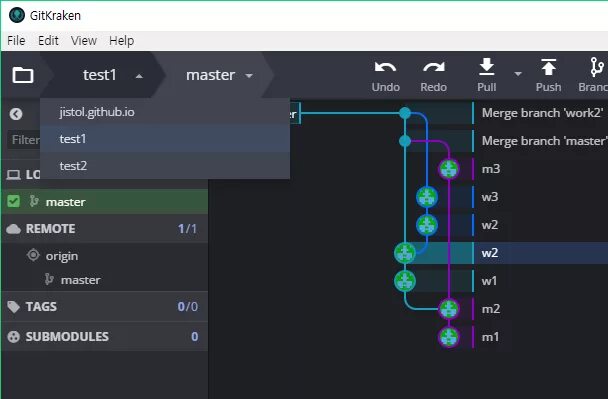Viewport: 608px width, 399px height.
Task: Click the m1 commit avatar node
Action: tap(449, 337)
